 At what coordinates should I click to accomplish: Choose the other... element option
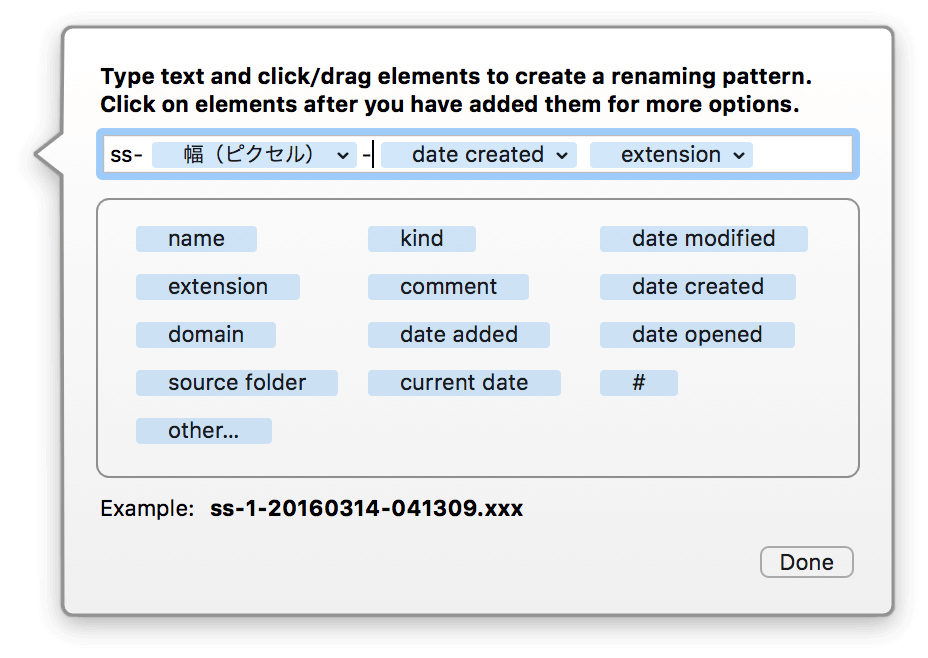pyautogui.click(x=204, y=431)
